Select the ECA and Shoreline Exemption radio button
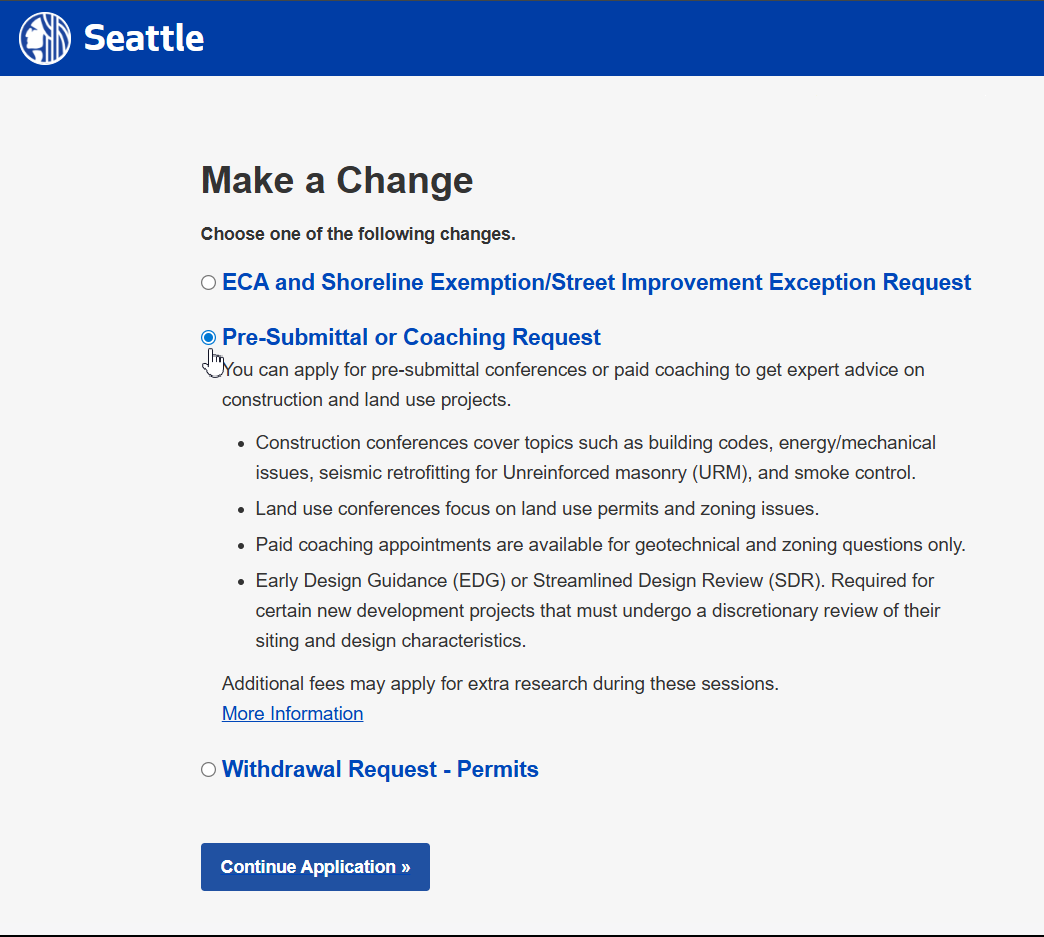The width and height of the screenshot is (1044, 937). point(208,283)
